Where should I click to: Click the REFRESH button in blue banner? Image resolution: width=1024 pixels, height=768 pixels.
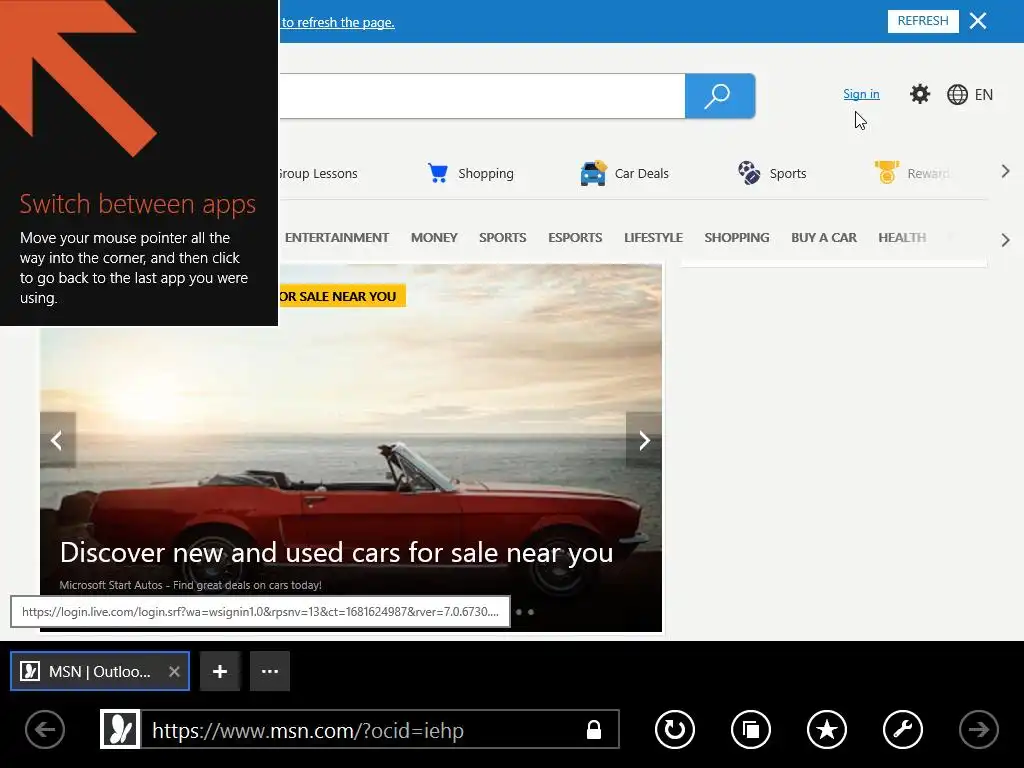(x=923, y=21)
